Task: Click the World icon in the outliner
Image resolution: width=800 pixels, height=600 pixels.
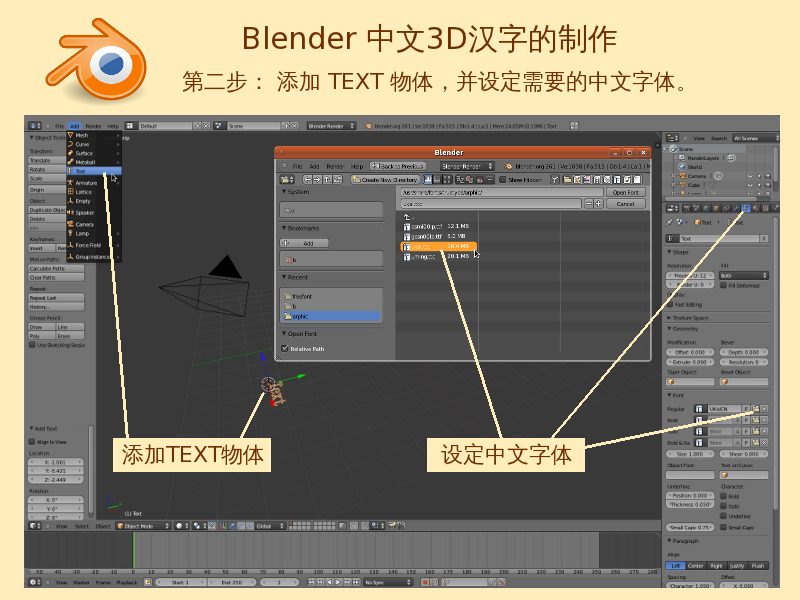Action: point(682,167)
